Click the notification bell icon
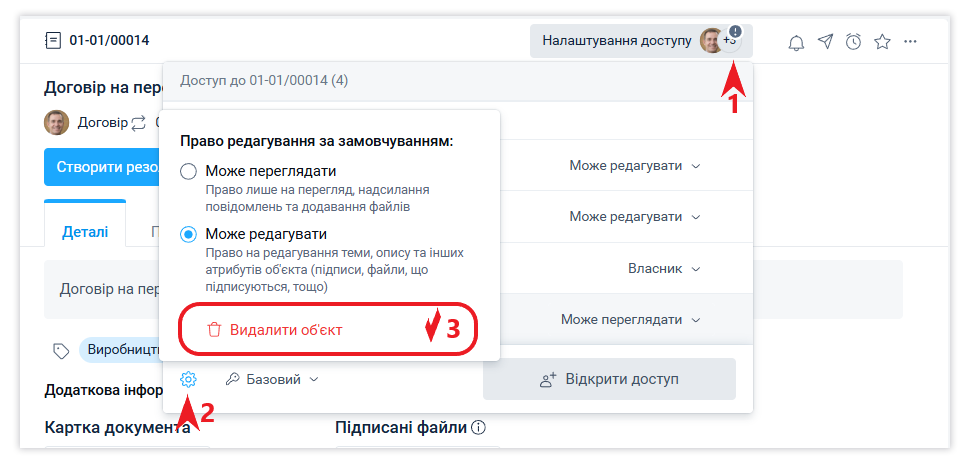The height and width of the screenshot is (466, 970). [796, 42]
